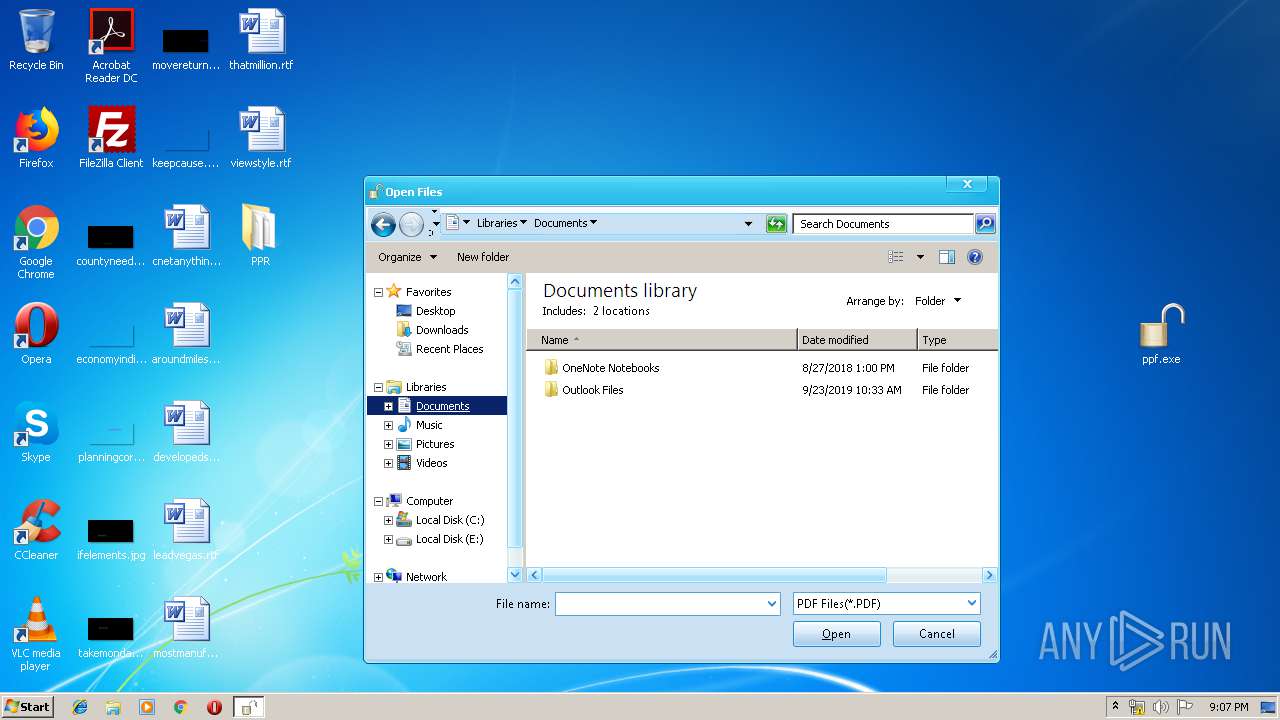Click the File name input field
The image size is (1280, 720).
tap(660, 604)
